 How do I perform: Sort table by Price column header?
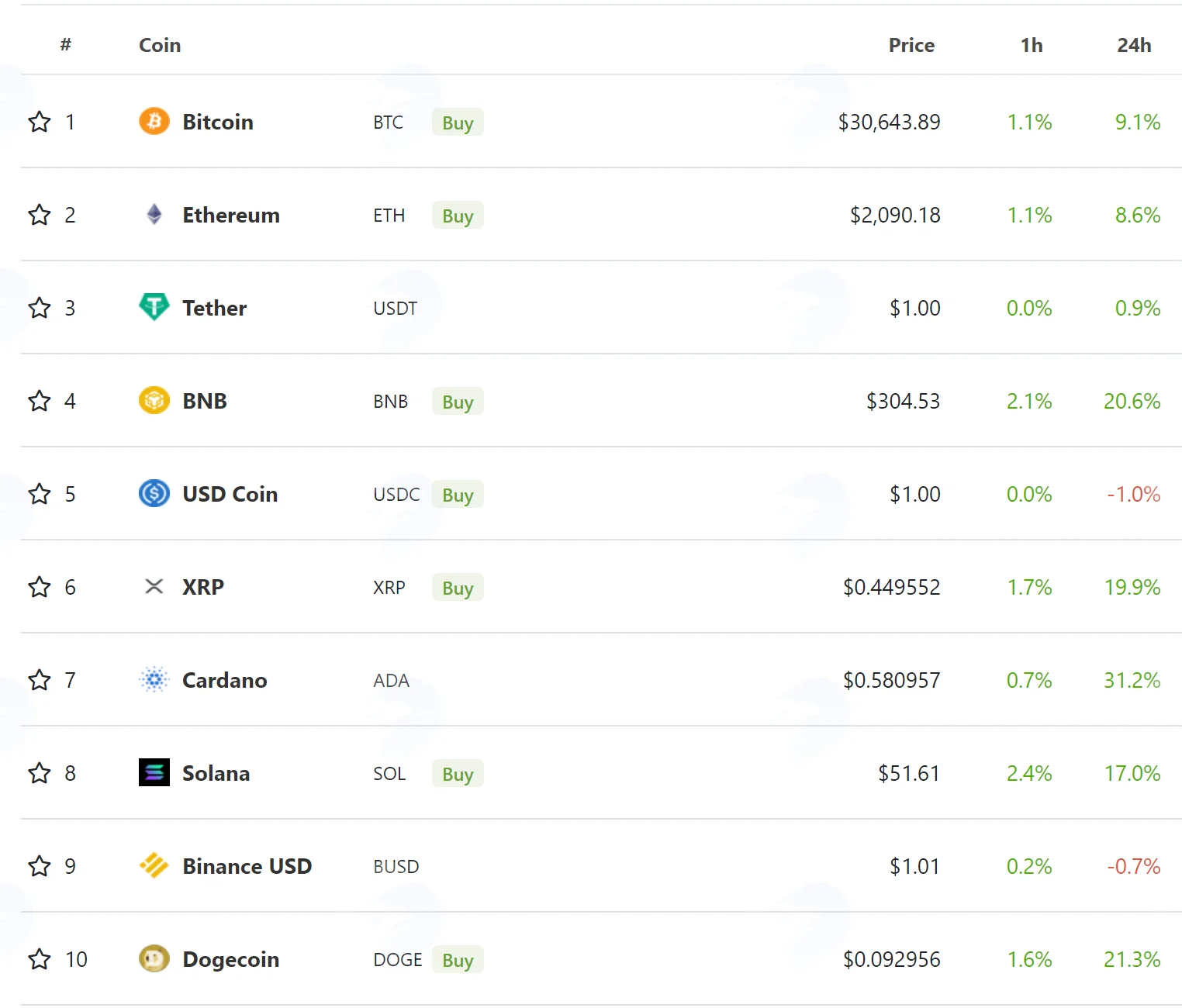[x=911, y=45]
